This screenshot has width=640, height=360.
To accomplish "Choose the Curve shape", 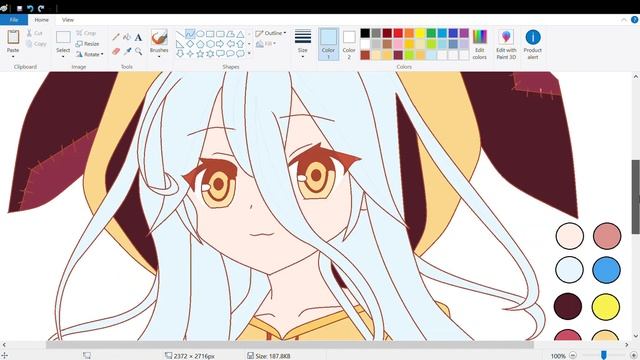I will [x=190, y=34].
